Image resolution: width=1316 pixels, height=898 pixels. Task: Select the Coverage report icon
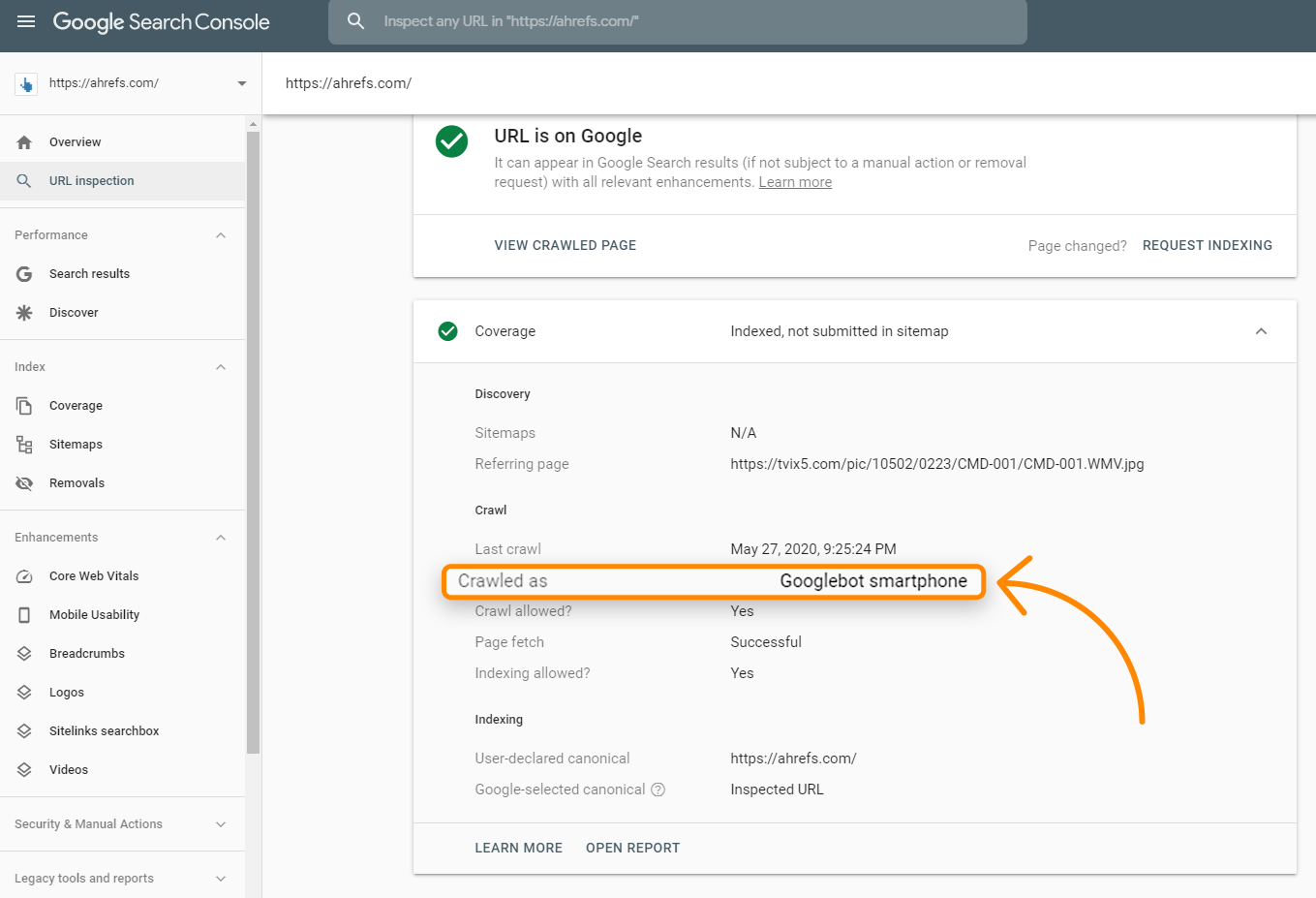point(23,405)
